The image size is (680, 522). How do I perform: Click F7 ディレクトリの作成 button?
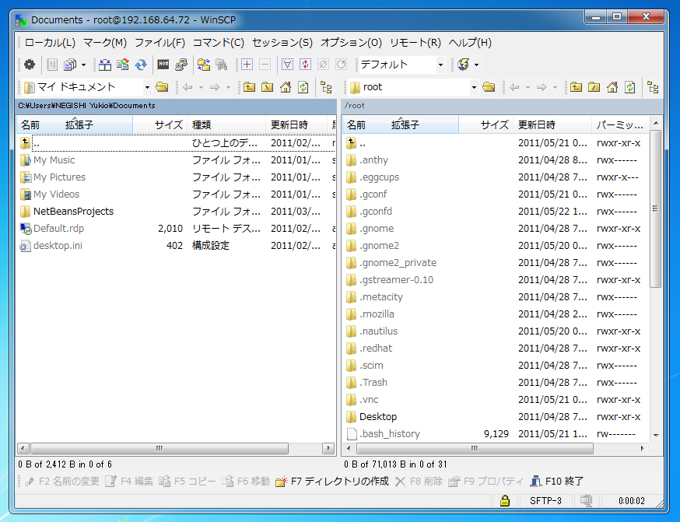point(332,481)
